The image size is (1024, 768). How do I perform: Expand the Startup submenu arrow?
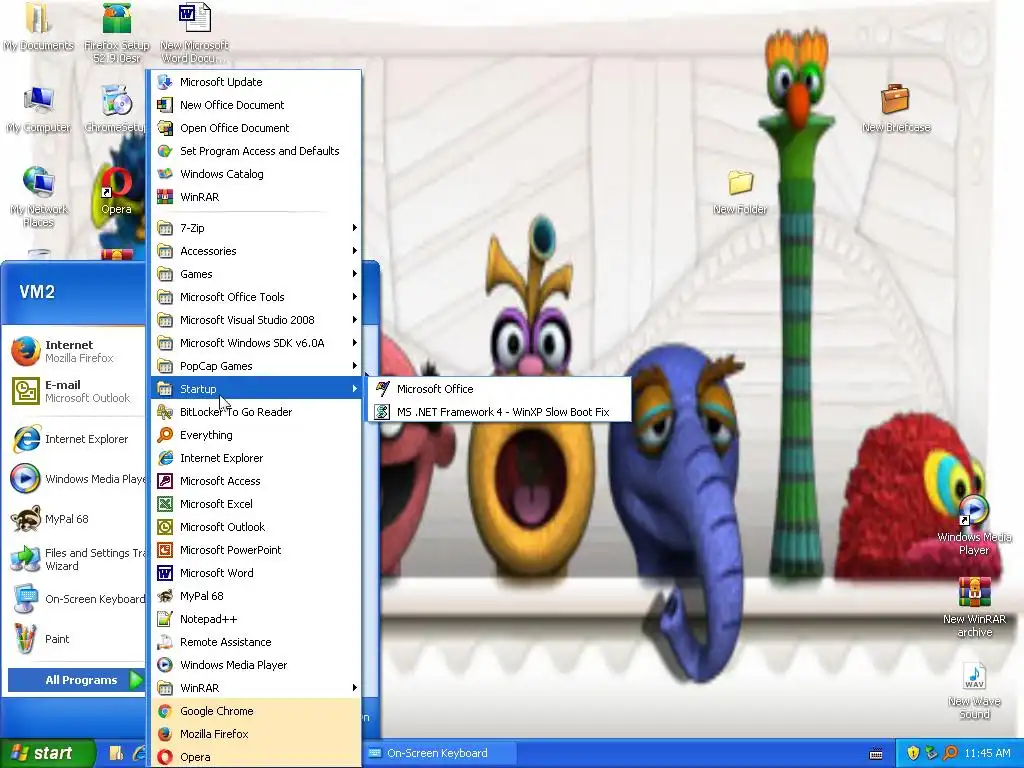(355, 389)
